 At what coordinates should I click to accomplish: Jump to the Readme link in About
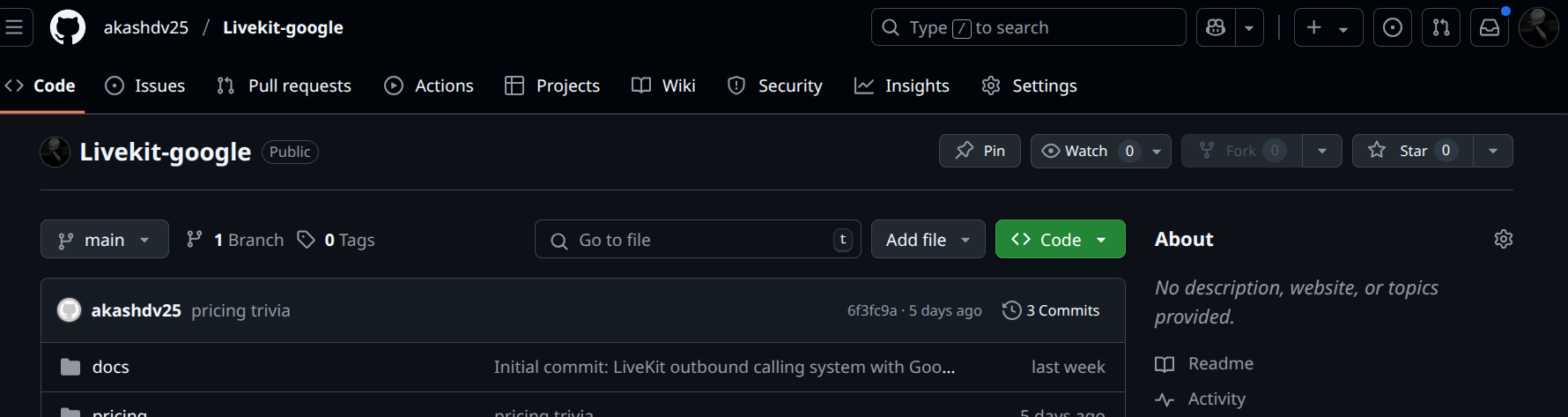[x=1204, y=363]
